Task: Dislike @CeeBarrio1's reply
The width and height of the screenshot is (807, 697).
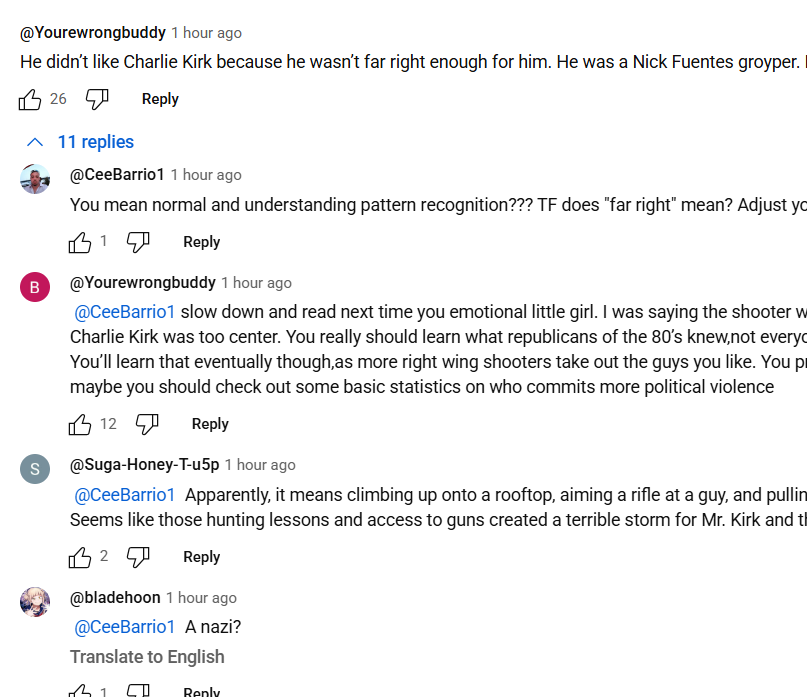Action: (138, 242)
